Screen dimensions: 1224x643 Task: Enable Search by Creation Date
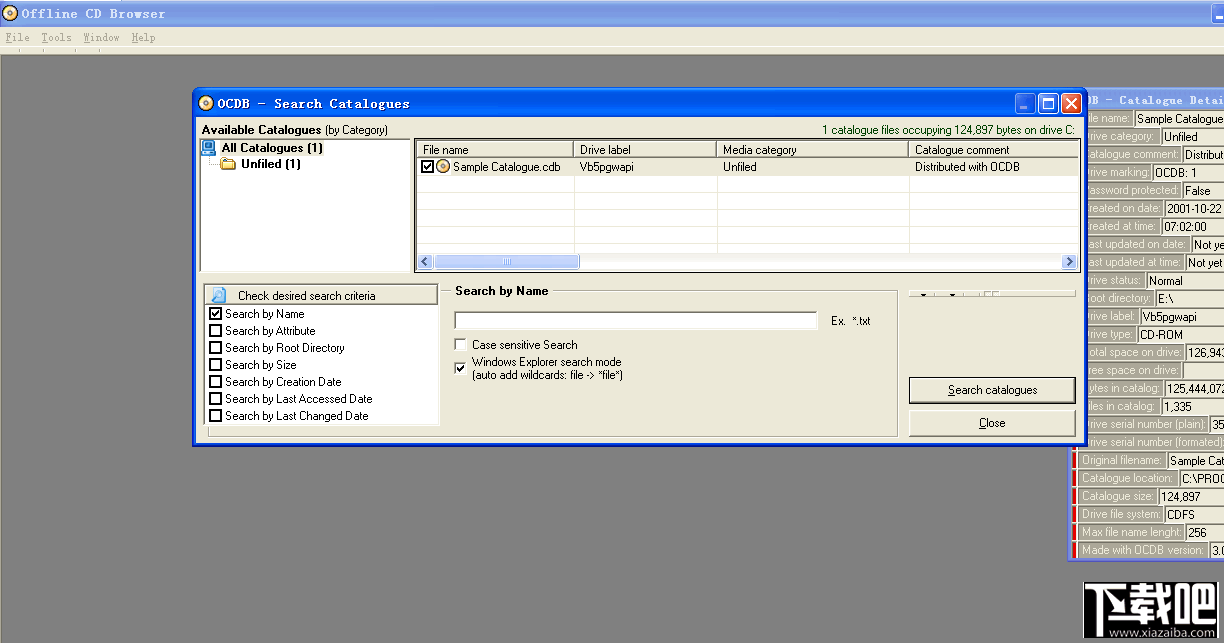(216, 382)
